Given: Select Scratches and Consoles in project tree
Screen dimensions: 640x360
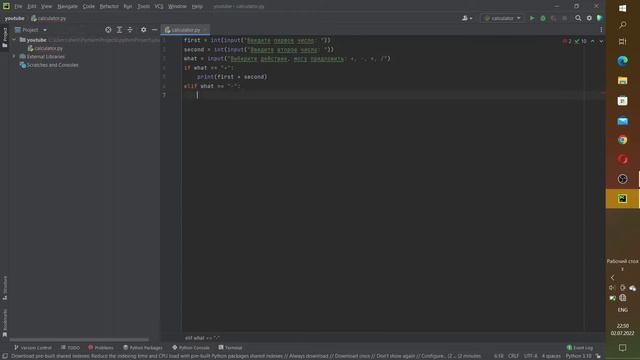Looking at the screenshot, I should point(49,65).
